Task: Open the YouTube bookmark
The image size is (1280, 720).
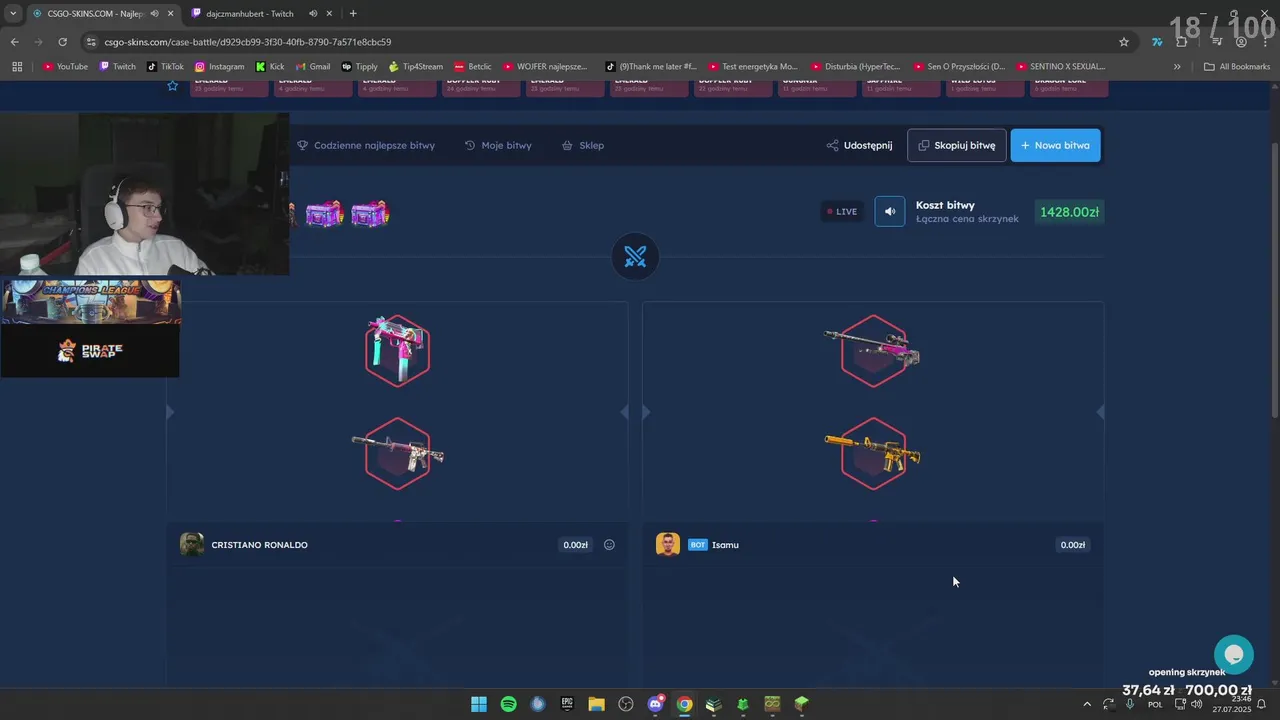Action: pyautogui.click(x=65, y=66)
